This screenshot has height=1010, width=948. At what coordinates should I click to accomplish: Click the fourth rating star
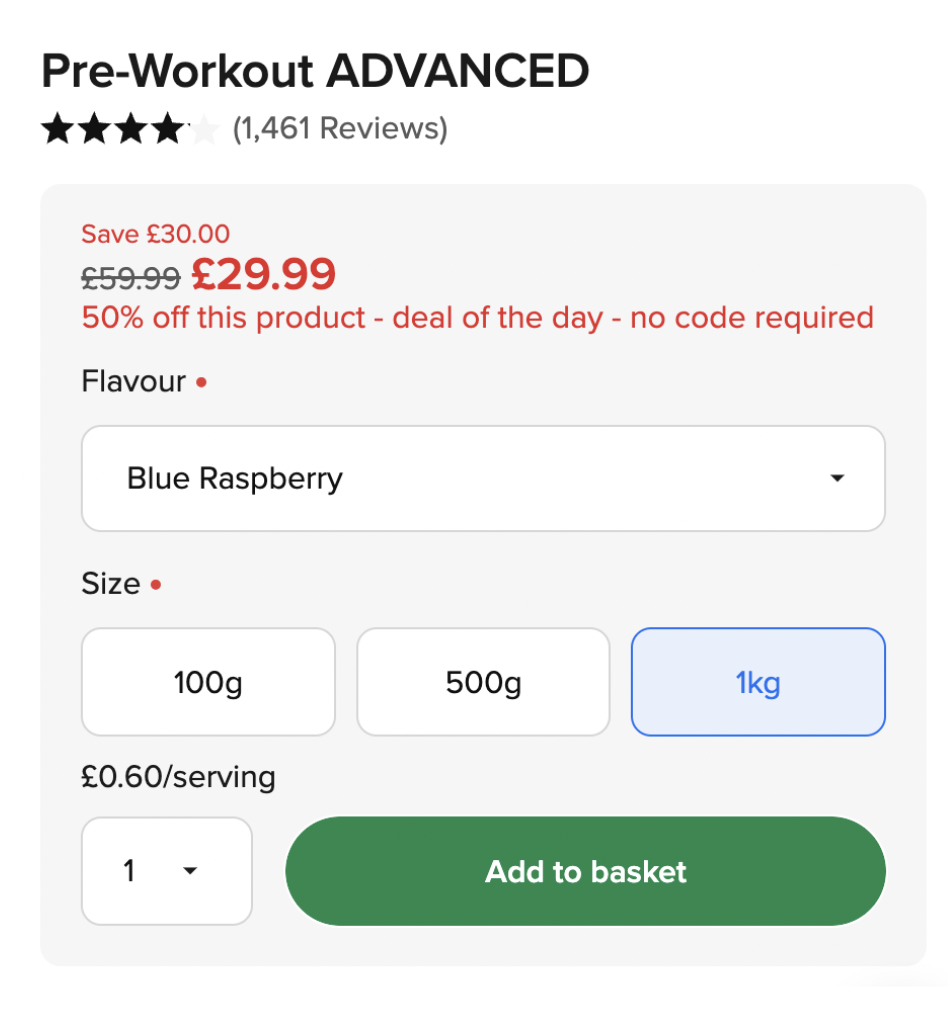coord(169,128)
